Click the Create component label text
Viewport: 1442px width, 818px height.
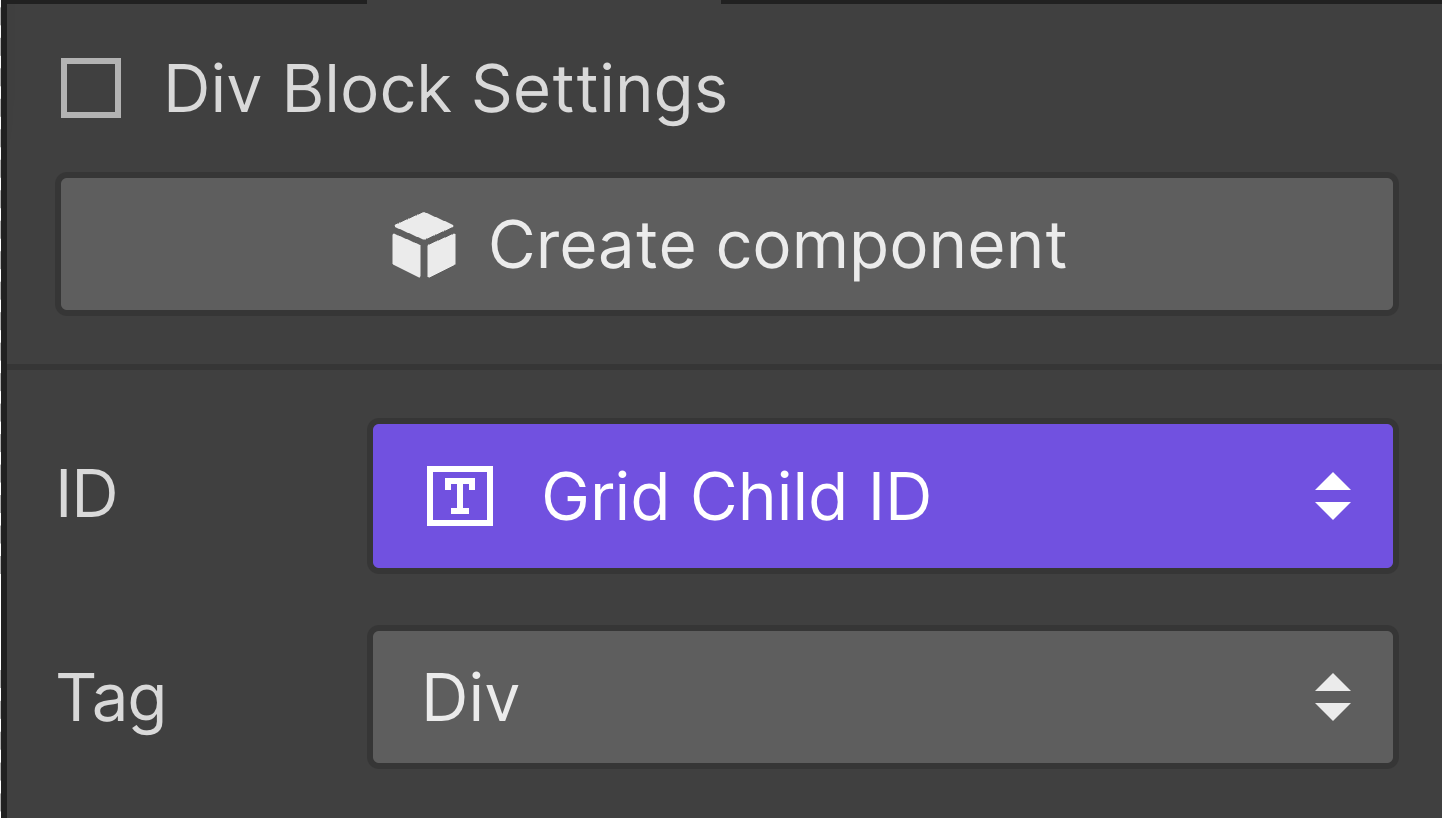[778, 245]
